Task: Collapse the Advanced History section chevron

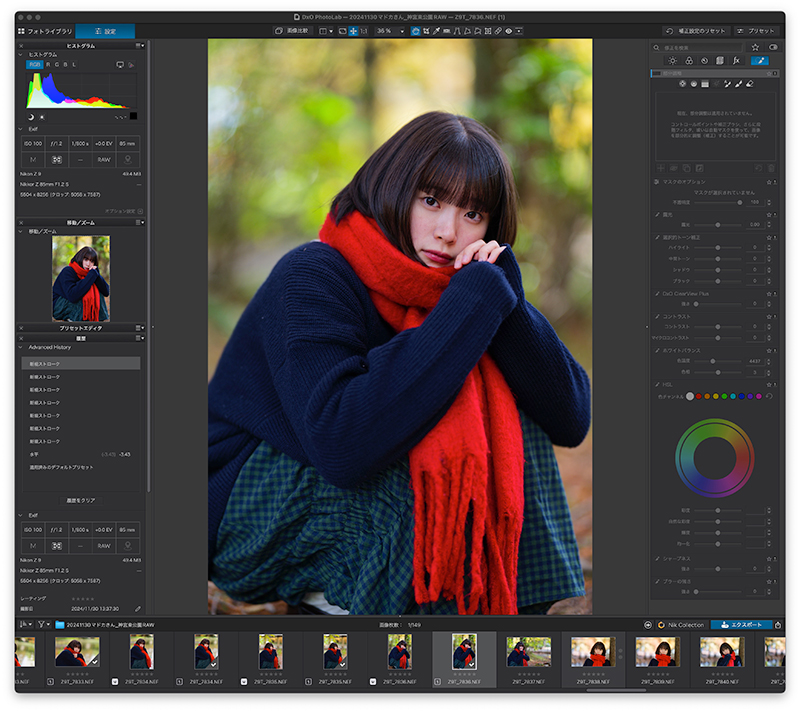Action: (21, 347)
